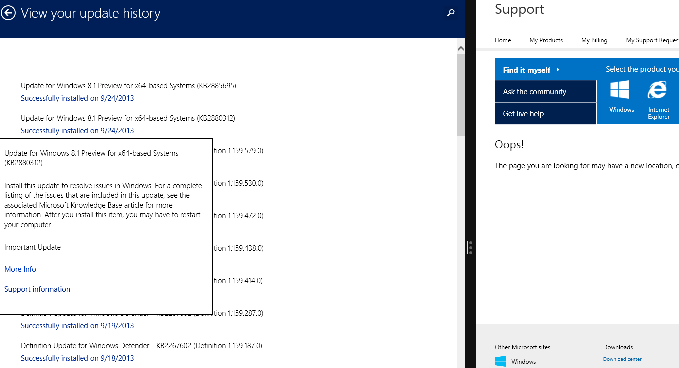679x368 pixels.
Task: Click the View your update history title
Action: coord(91,13)
